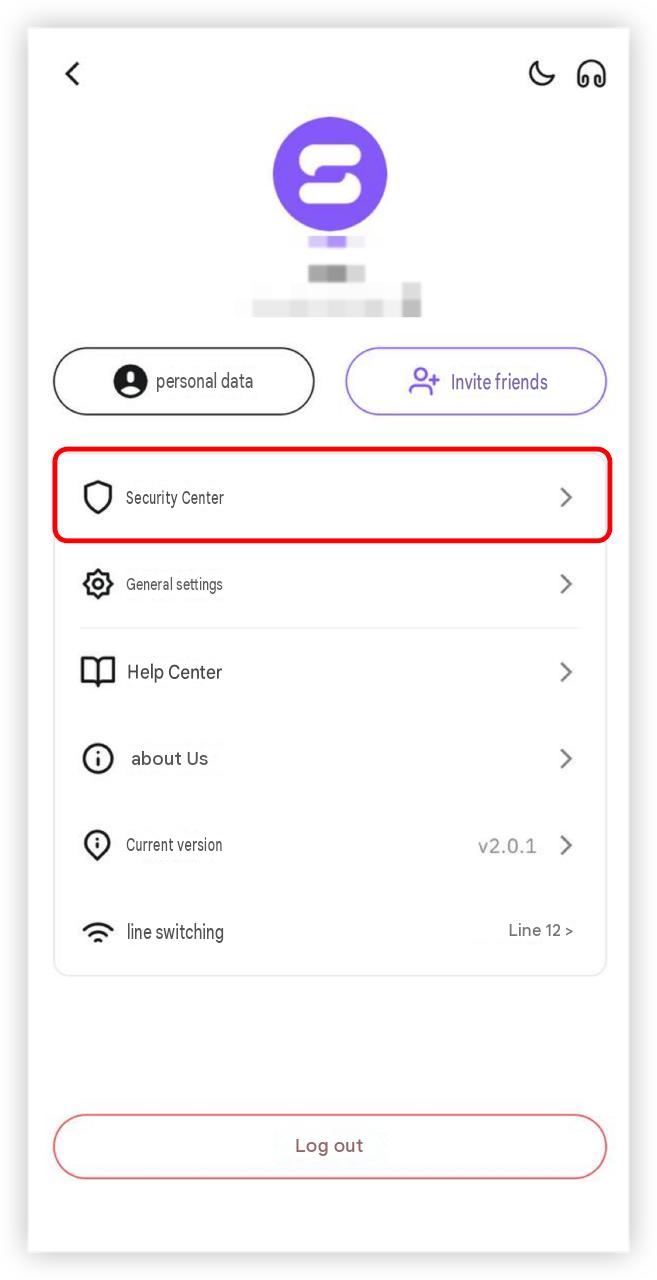Image resolution: width=657 pixels, height=1280 pixels.
Task: Toggle dark mode with the moon icon
Action: 541,73
